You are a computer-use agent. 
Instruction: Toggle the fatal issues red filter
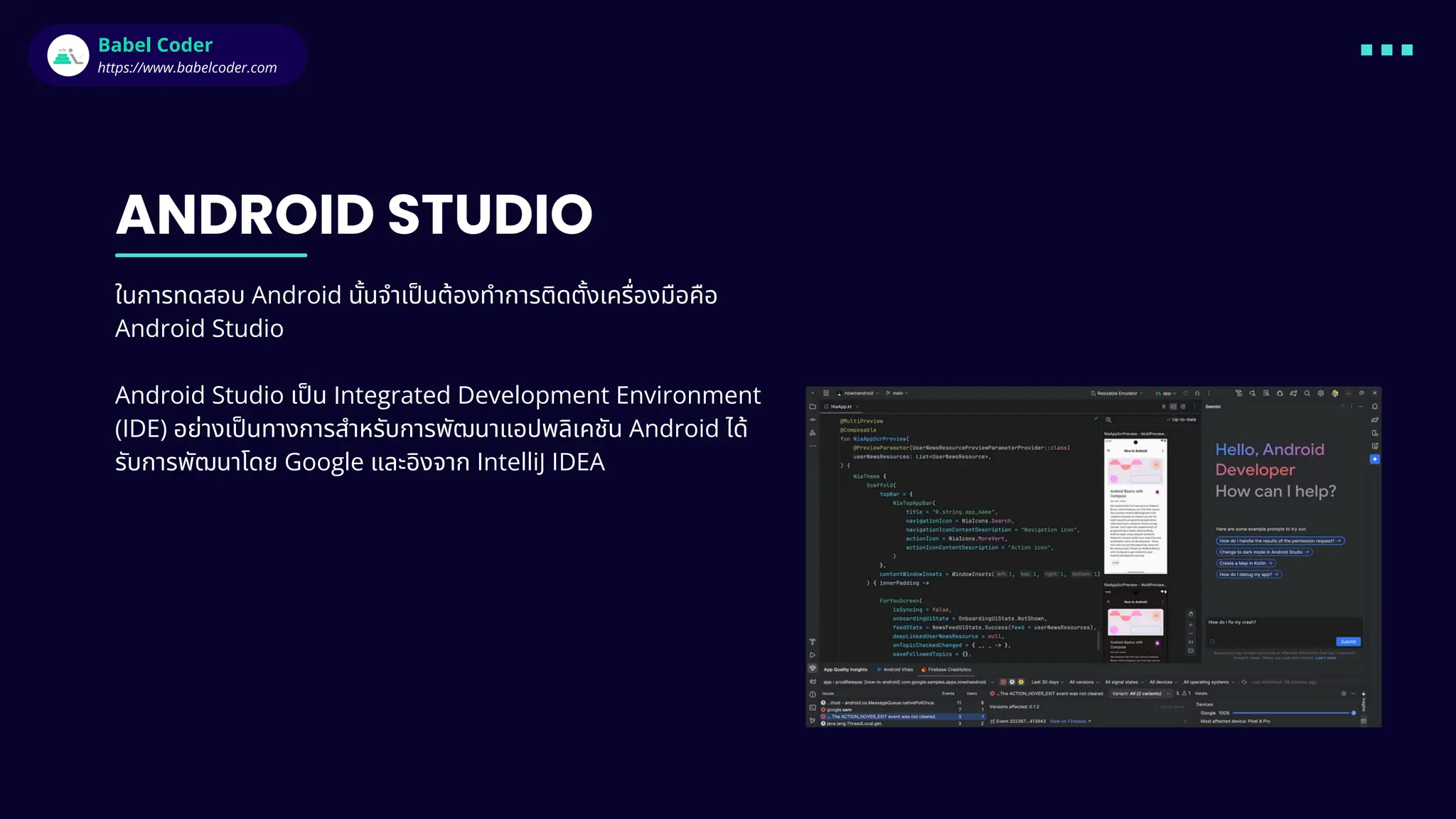(1003, 682)
